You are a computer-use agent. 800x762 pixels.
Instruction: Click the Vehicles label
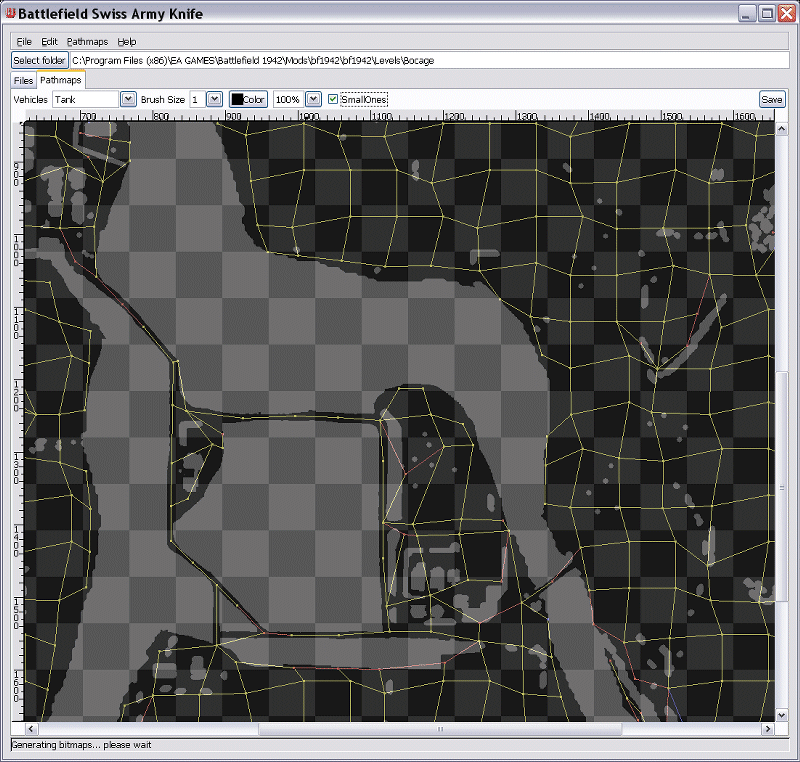(31, 99)
